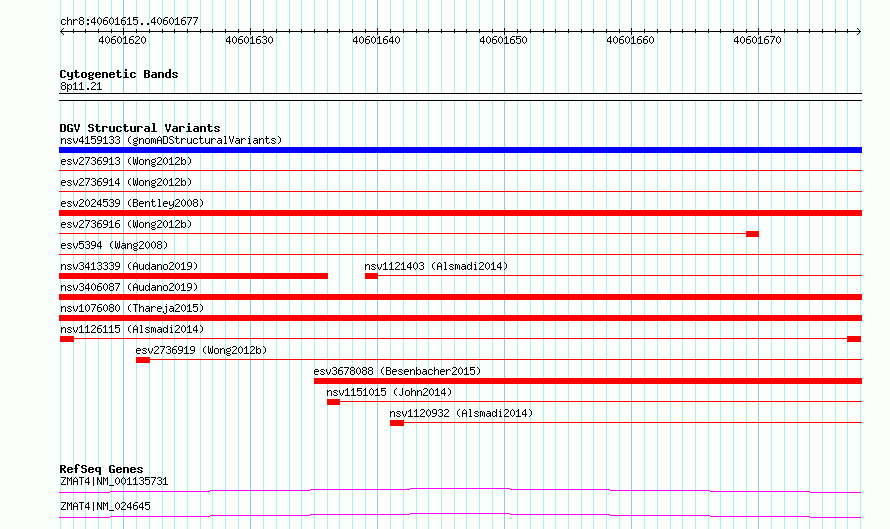
Task: Click variant label nsv1120932 (Alsmadi2014)
Action: pos(461,413)
